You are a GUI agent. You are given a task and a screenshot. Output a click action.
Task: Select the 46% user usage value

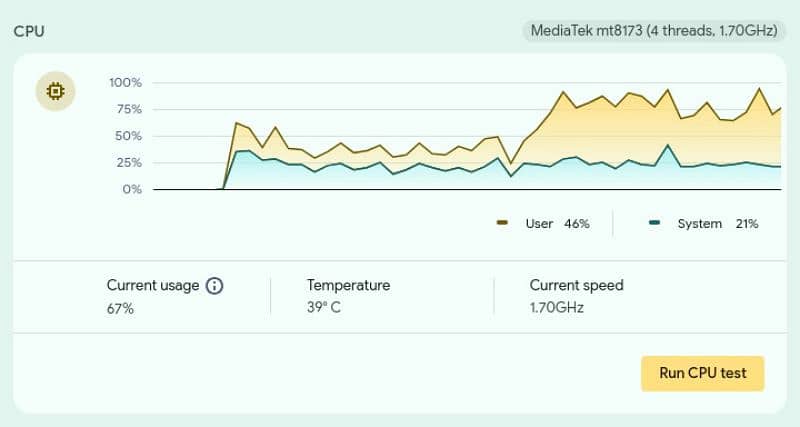tap(577, 224)
